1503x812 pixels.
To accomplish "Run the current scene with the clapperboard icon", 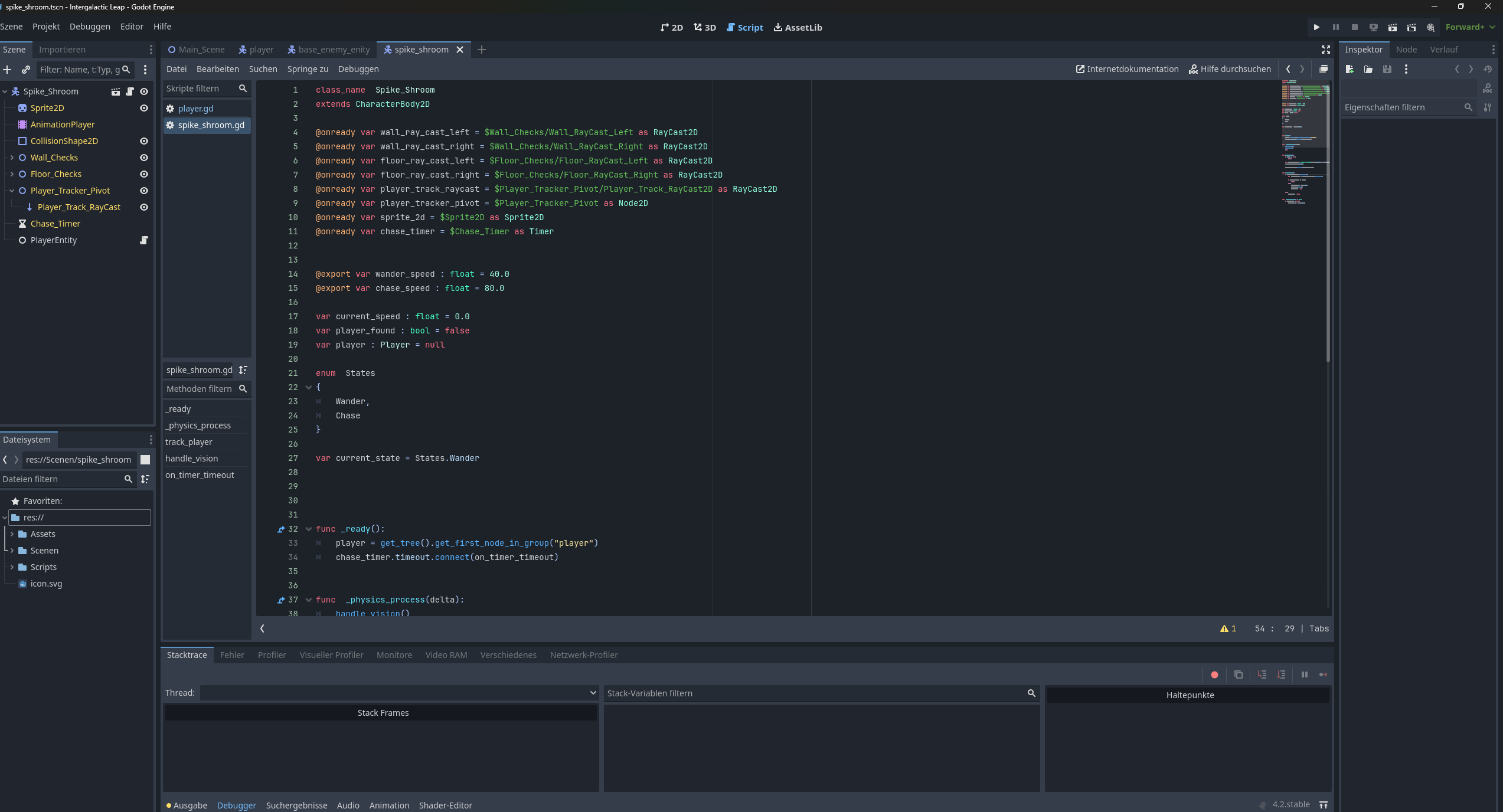I will coord(1393,27).
